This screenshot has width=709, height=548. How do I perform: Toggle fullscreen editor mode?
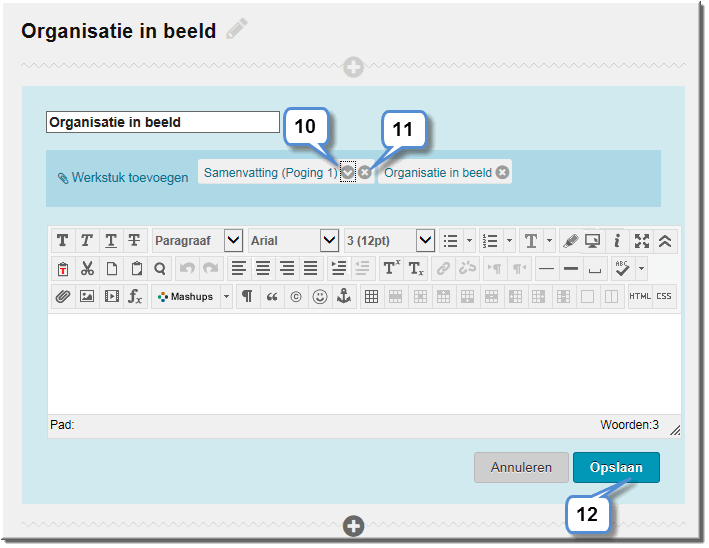(641, 241)
